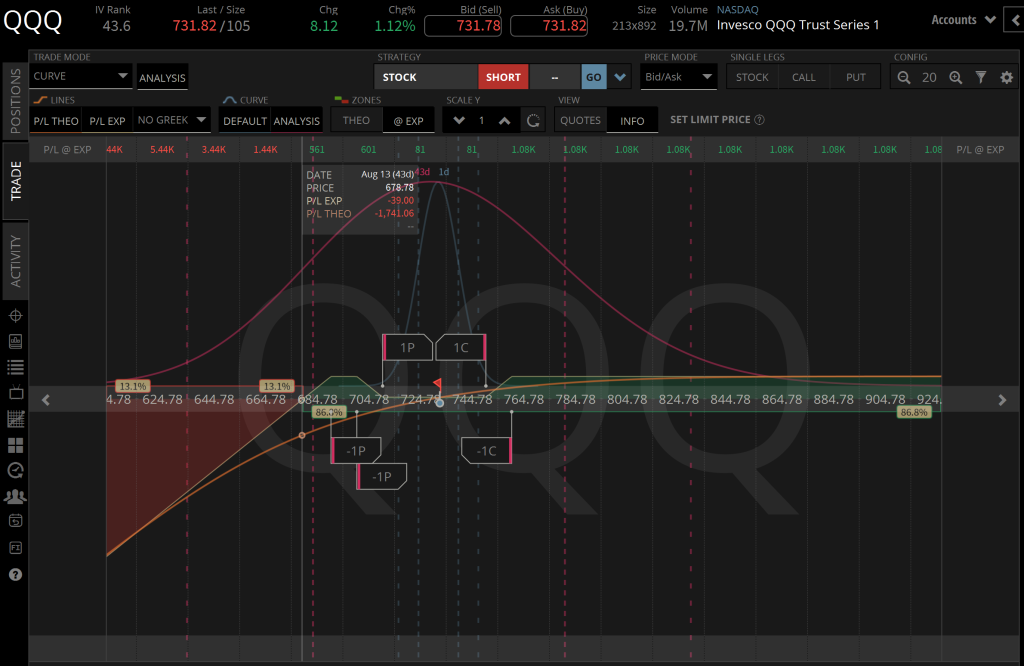1024x666 pixels.
Task: Zoom in with the magnifier plus icon
Action: pyautogui.click(x=955, y=78)
